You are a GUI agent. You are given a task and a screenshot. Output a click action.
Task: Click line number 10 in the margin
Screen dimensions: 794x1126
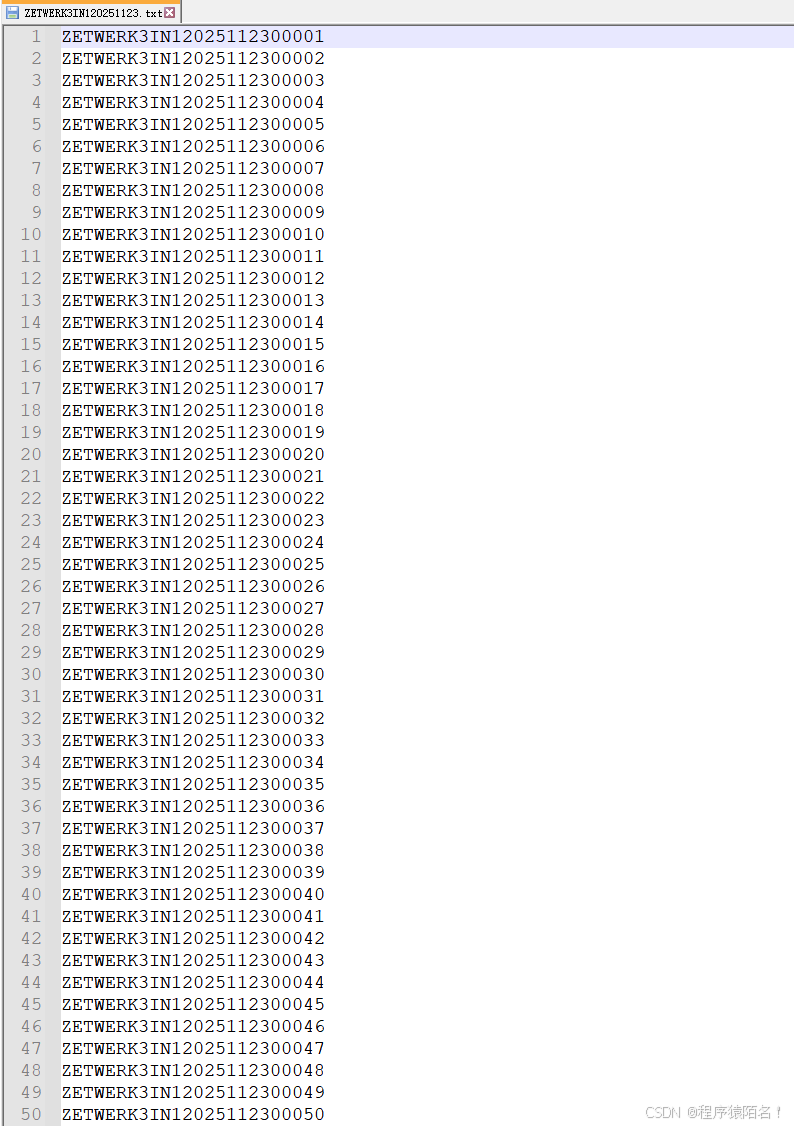(x=31, y=234)
